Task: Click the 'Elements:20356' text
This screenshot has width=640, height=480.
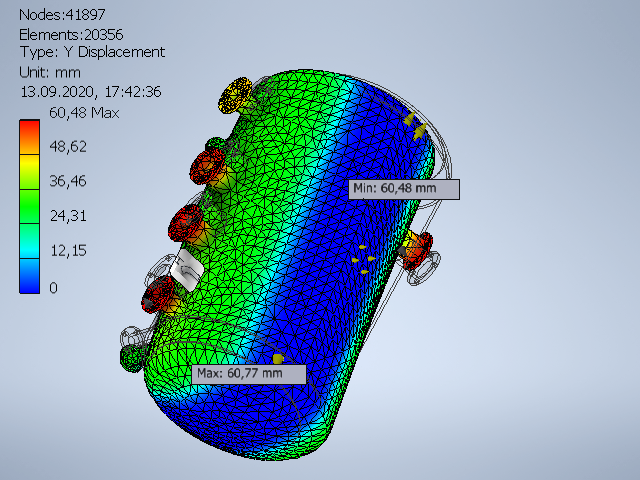Action: coord(71,35)
